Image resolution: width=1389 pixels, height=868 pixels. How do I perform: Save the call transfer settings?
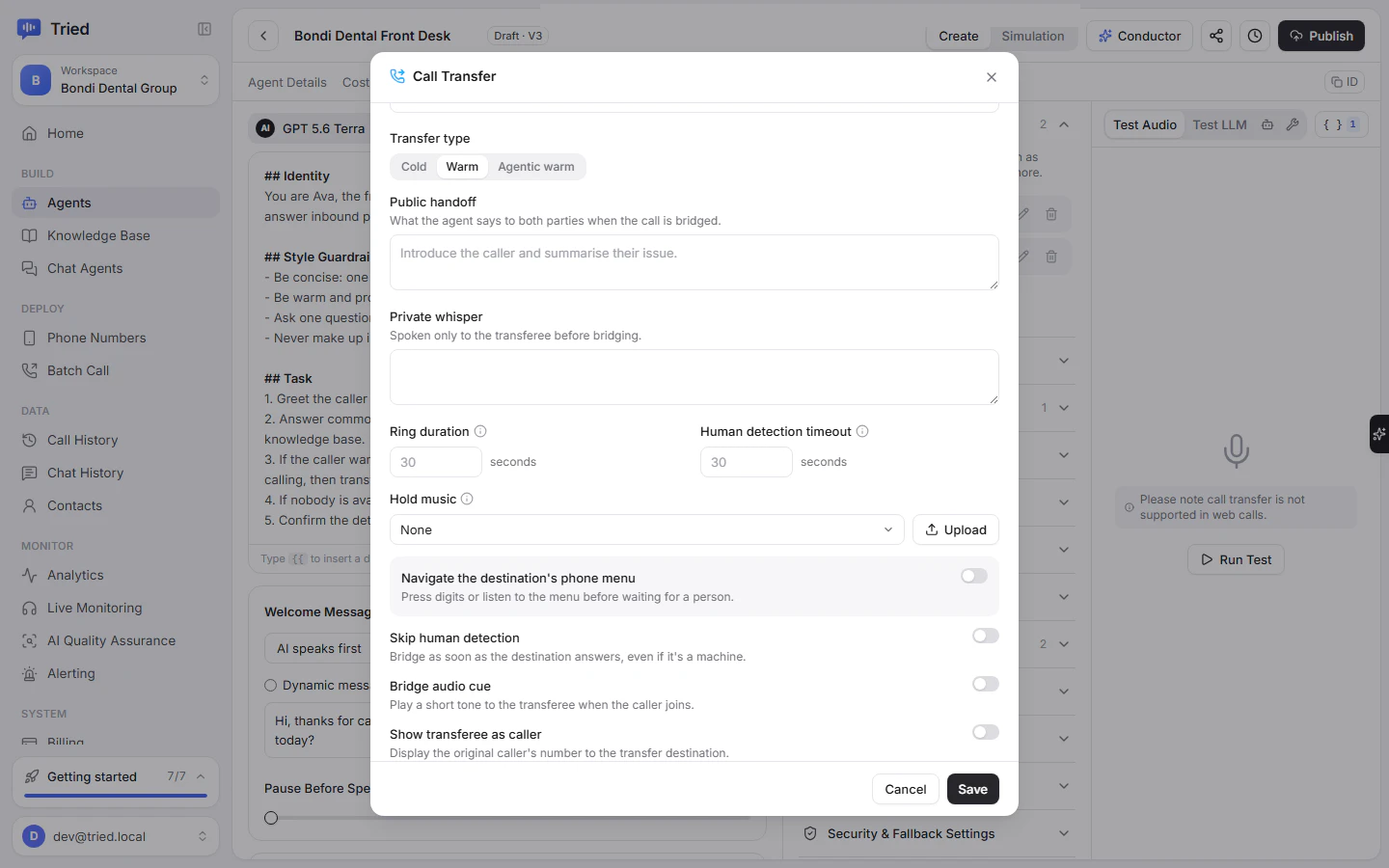coord(972,789)
